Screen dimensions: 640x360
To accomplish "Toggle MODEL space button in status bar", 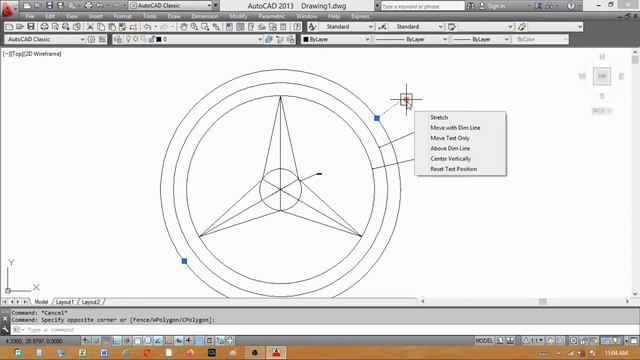I will click(484, 340).
